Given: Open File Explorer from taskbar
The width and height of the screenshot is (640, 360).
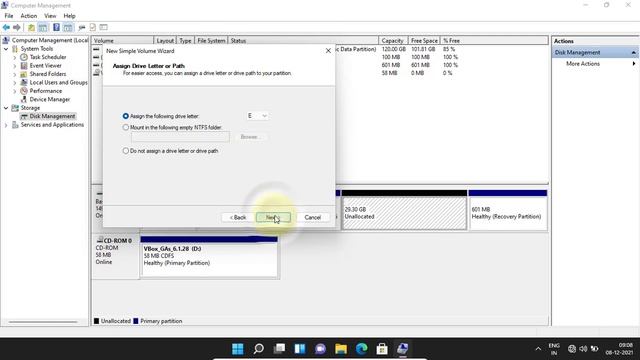Looking at the screenshot, I should click(x=341, y=349).
